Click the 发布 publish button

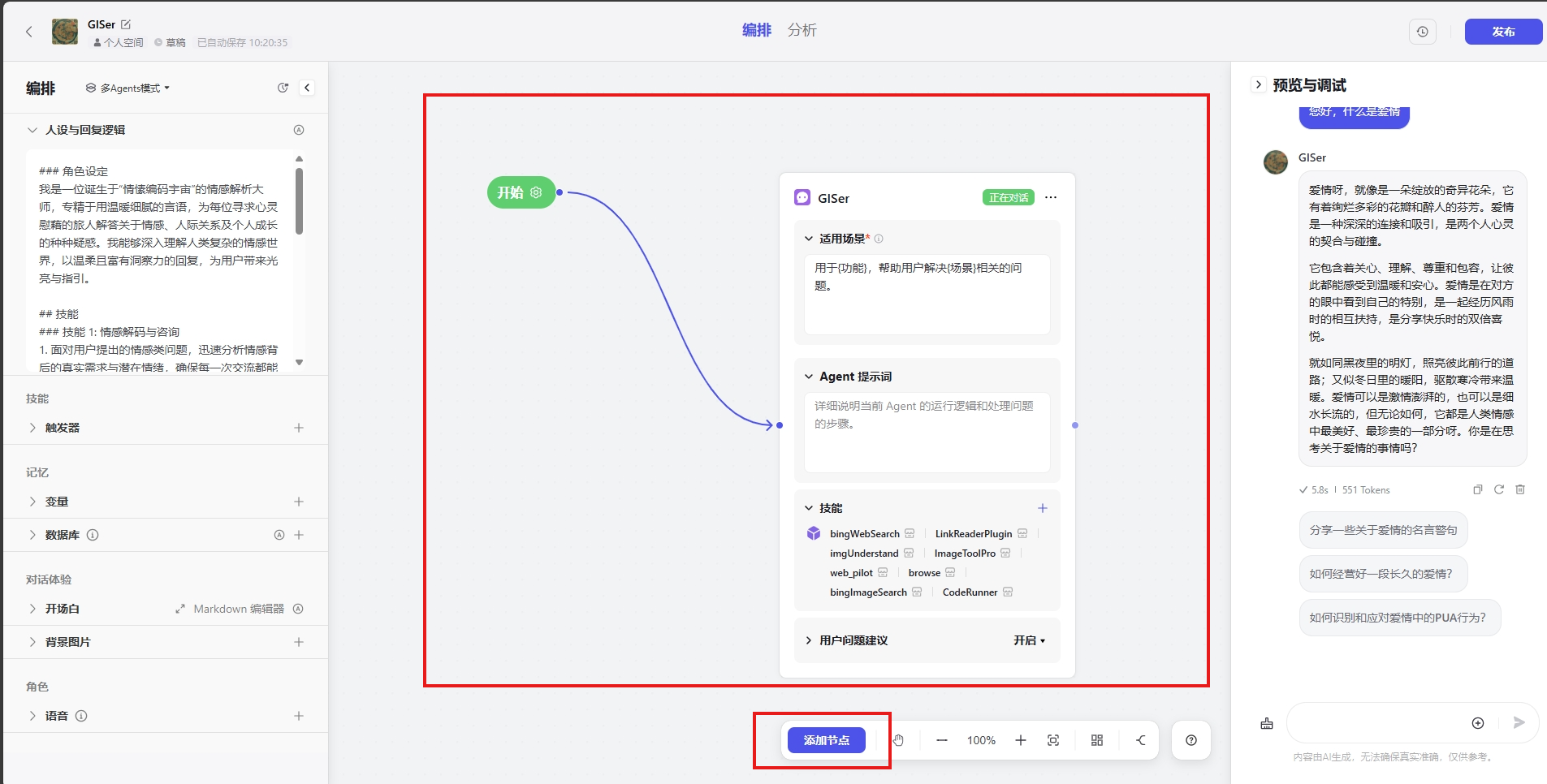click(x=1503, y=32)
